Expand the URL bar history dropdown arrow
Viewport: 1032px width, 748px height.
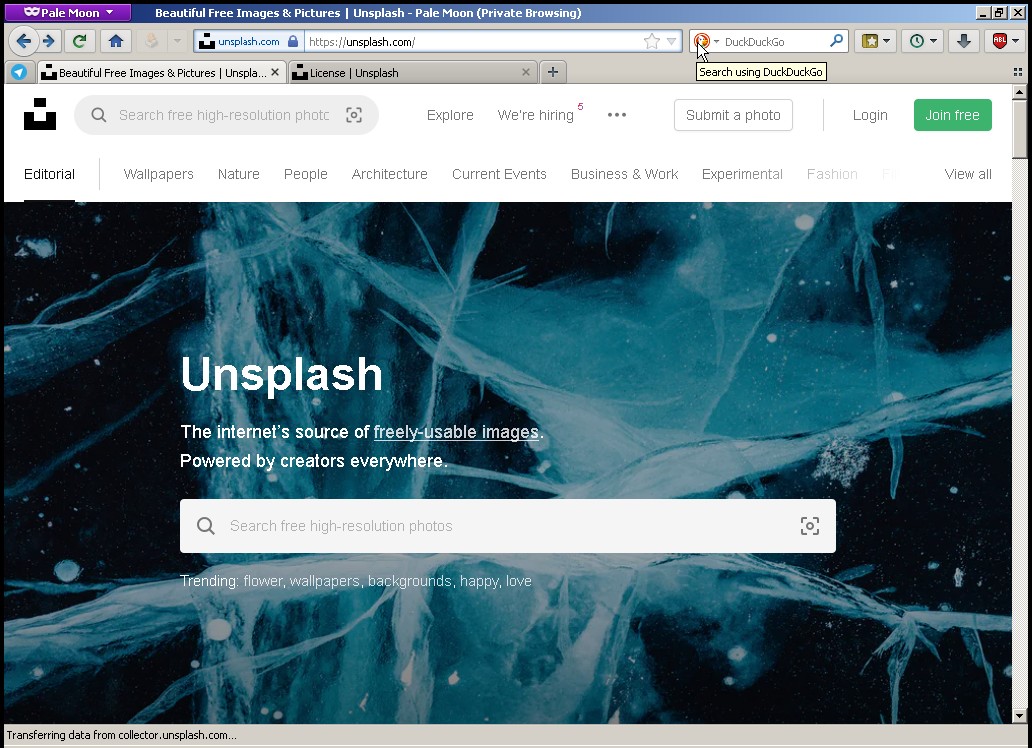click(x=671, y=41)
